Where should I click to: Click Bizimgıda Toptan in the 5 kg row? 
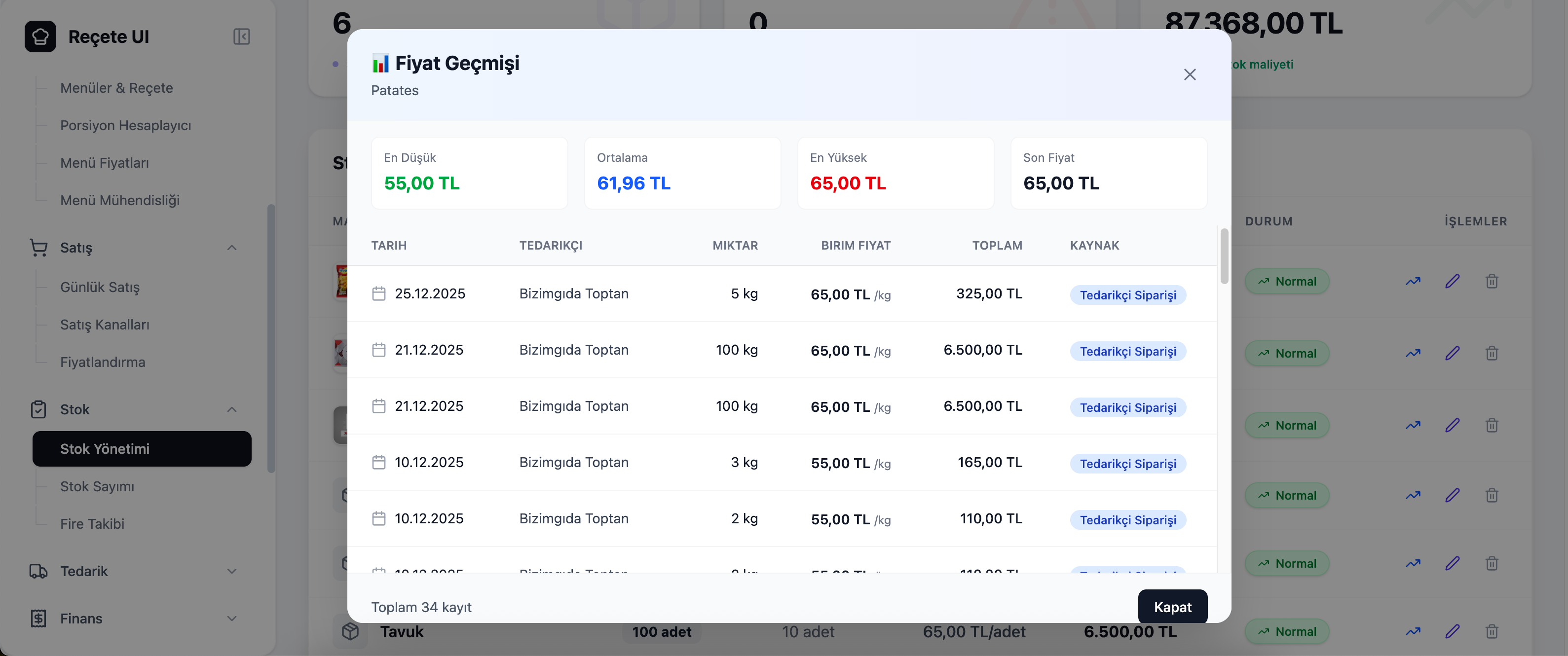(x=573, y=294)
